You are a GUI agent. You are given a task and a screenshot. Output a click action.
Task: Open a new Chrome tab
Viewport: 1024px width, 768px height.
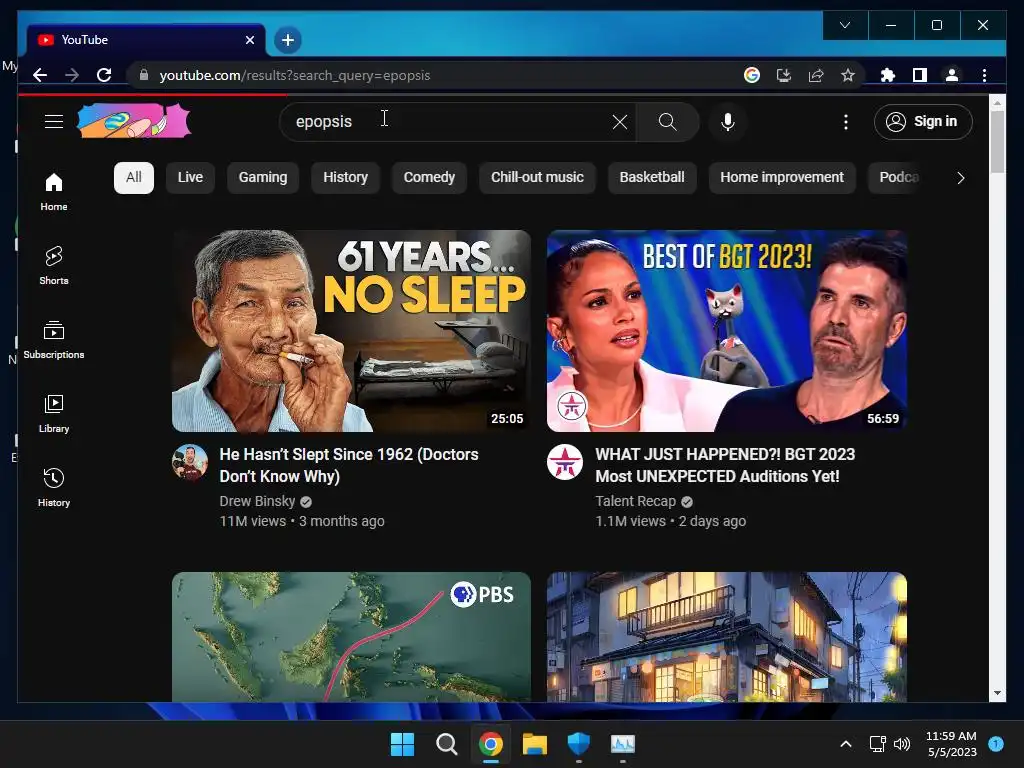click(x=287, y=40)
